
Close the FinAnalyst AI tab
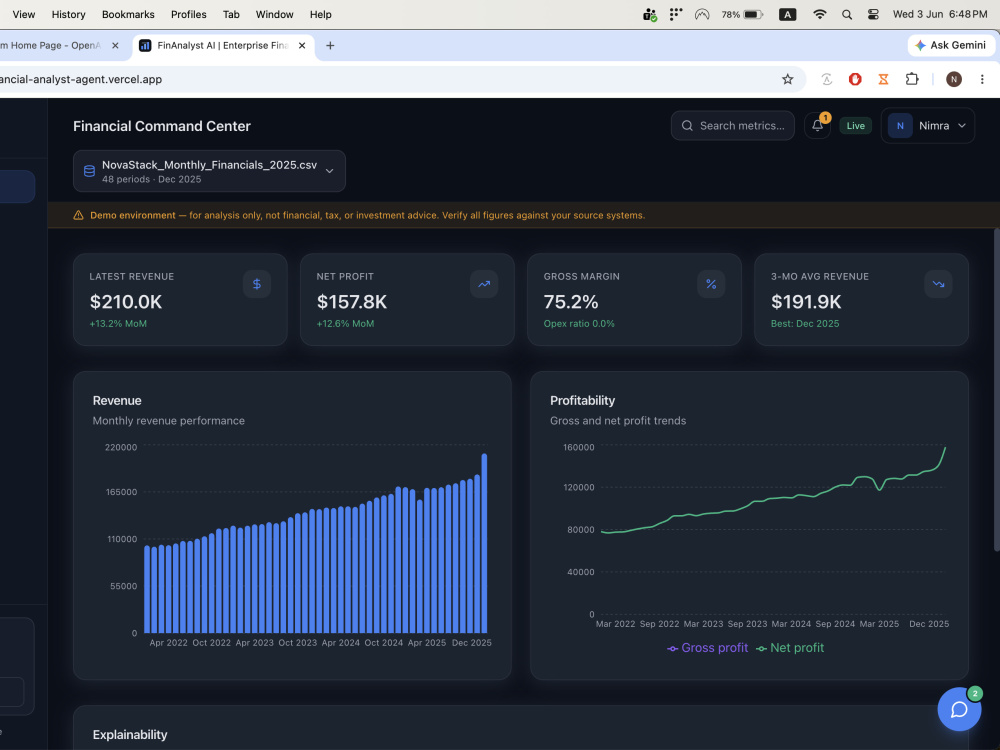[x=302, y=45]
